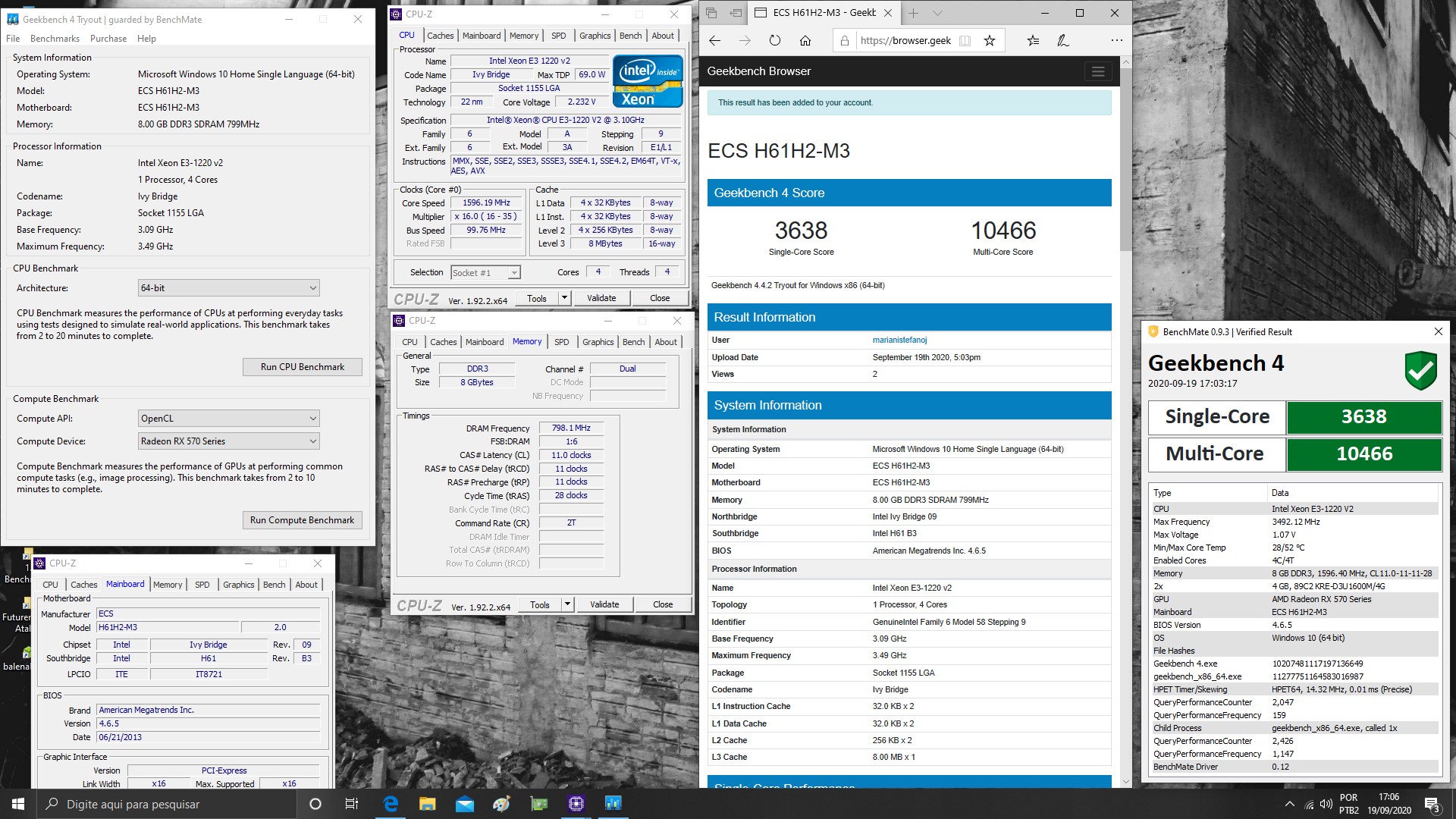Open Tools dropdown arrow in CPU-Z CPU window

pyautogui.click(x=564, y=298)
